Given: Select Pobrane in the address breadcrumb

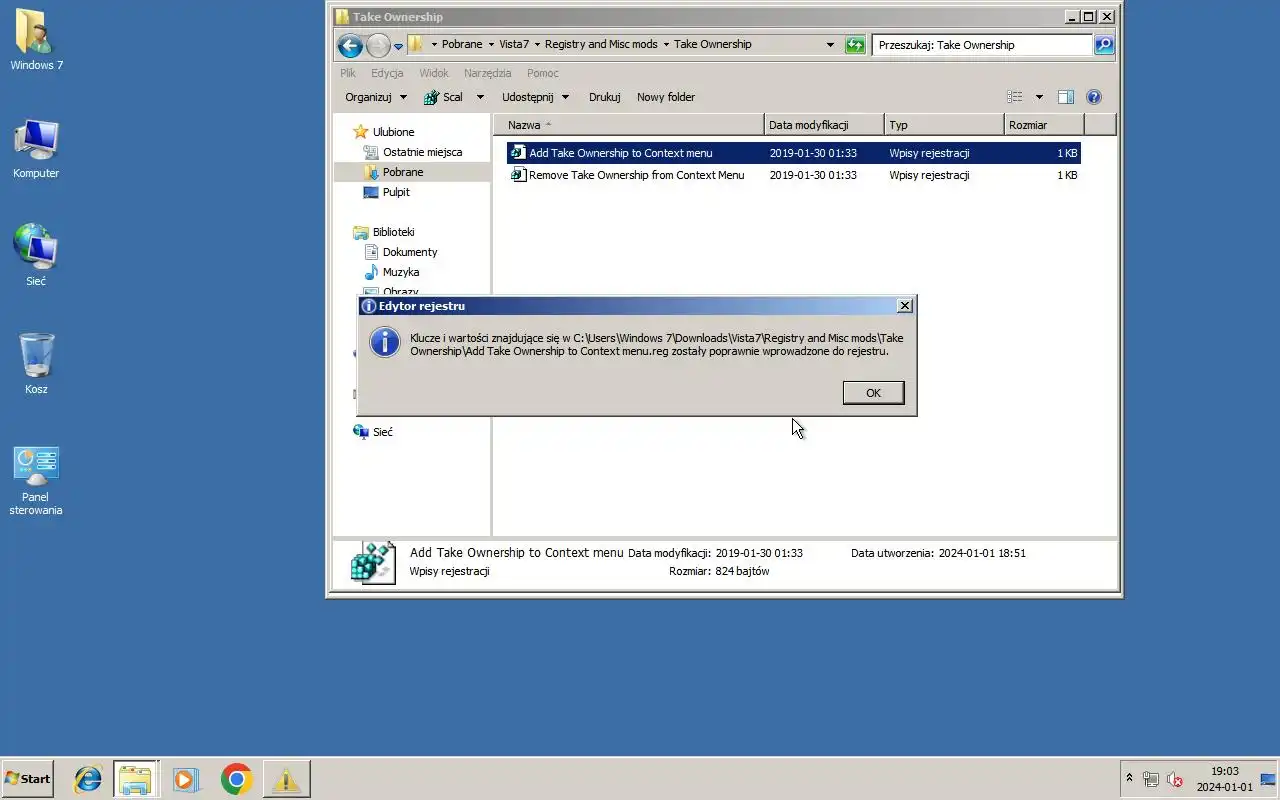Looking at the screenshot, I should [x=462, y=44].
